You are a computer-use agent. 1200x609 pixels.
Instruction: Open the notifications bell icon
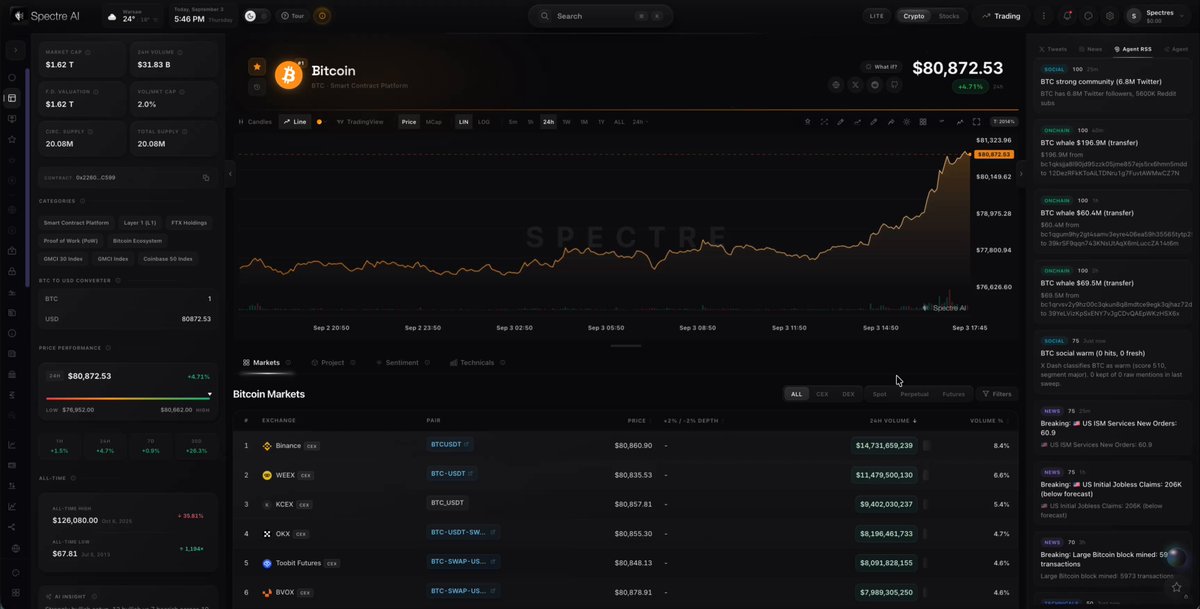(x=1067, y=16)
